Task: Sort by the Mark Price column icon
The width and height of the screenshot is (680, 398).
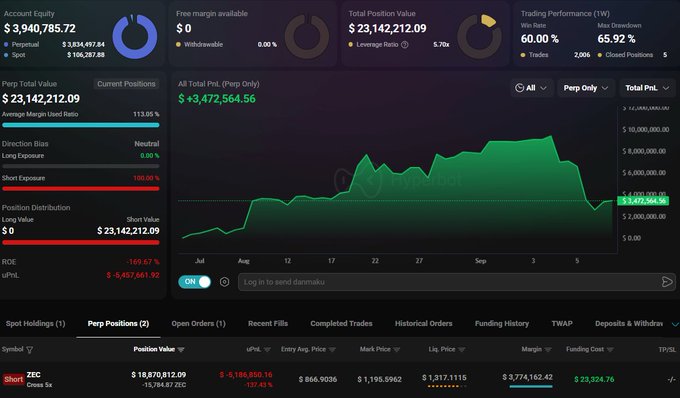Action: (396, 349)
